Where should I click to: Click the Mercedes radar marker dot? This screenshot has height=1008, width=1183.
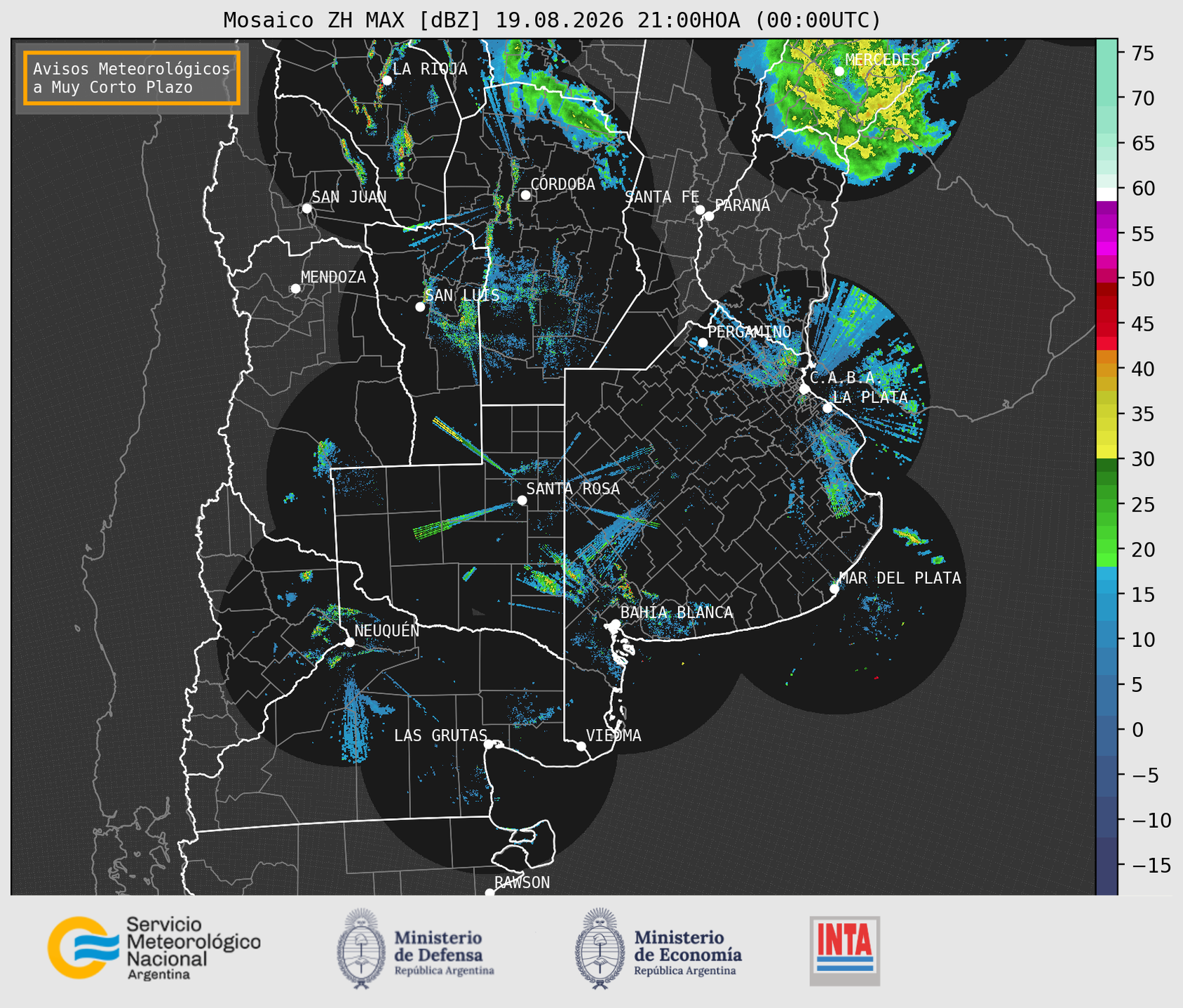pyautogui.click(x=839, y=71)
